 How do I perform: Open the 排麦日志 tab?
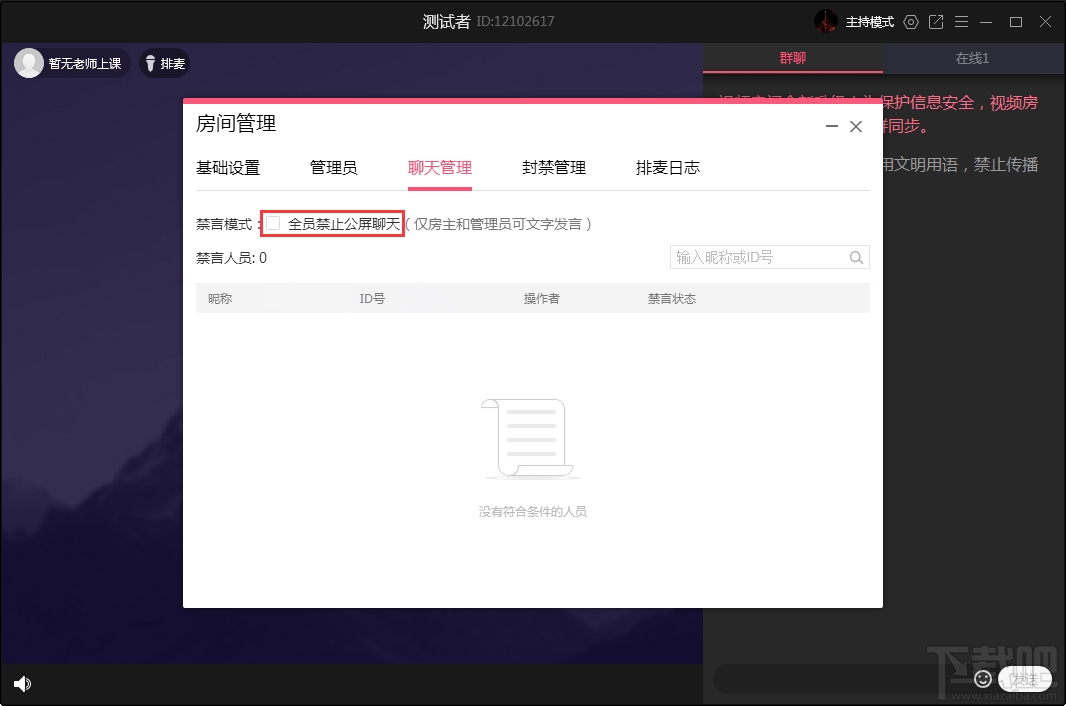667,168
